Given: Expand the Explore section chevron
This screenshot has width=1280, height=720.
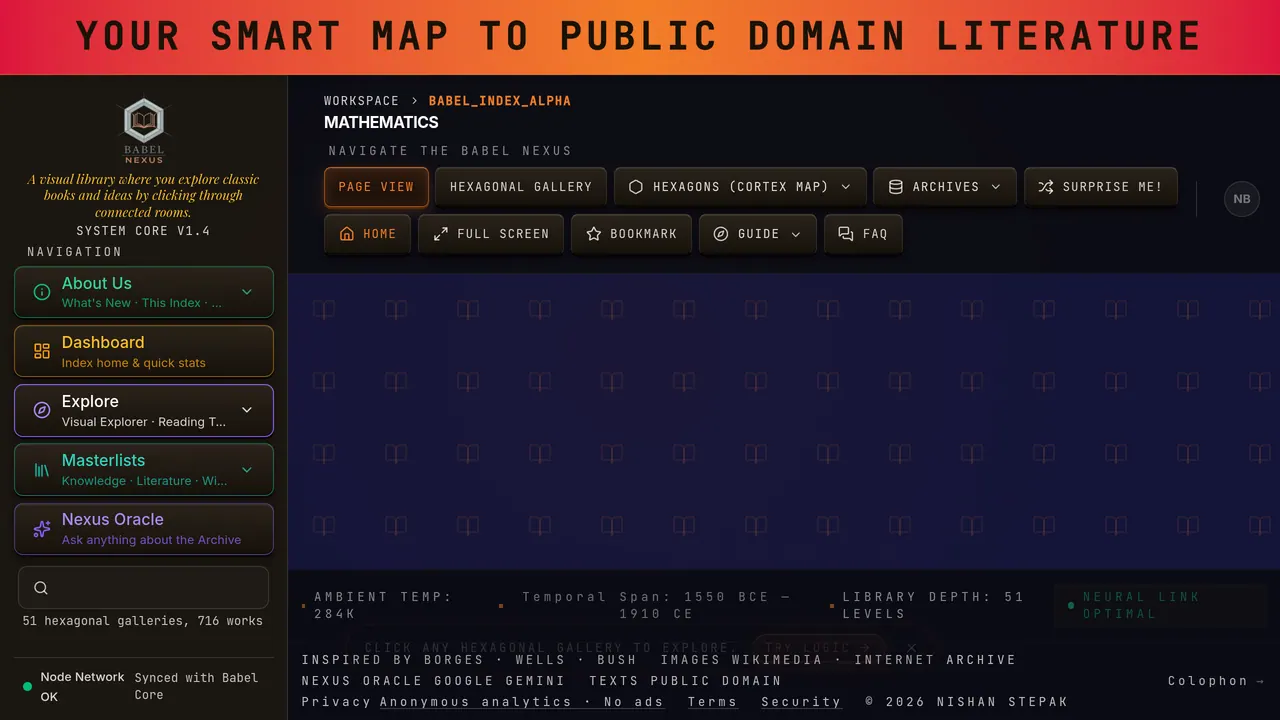Looking at the screenshot, I should (247, 410).
